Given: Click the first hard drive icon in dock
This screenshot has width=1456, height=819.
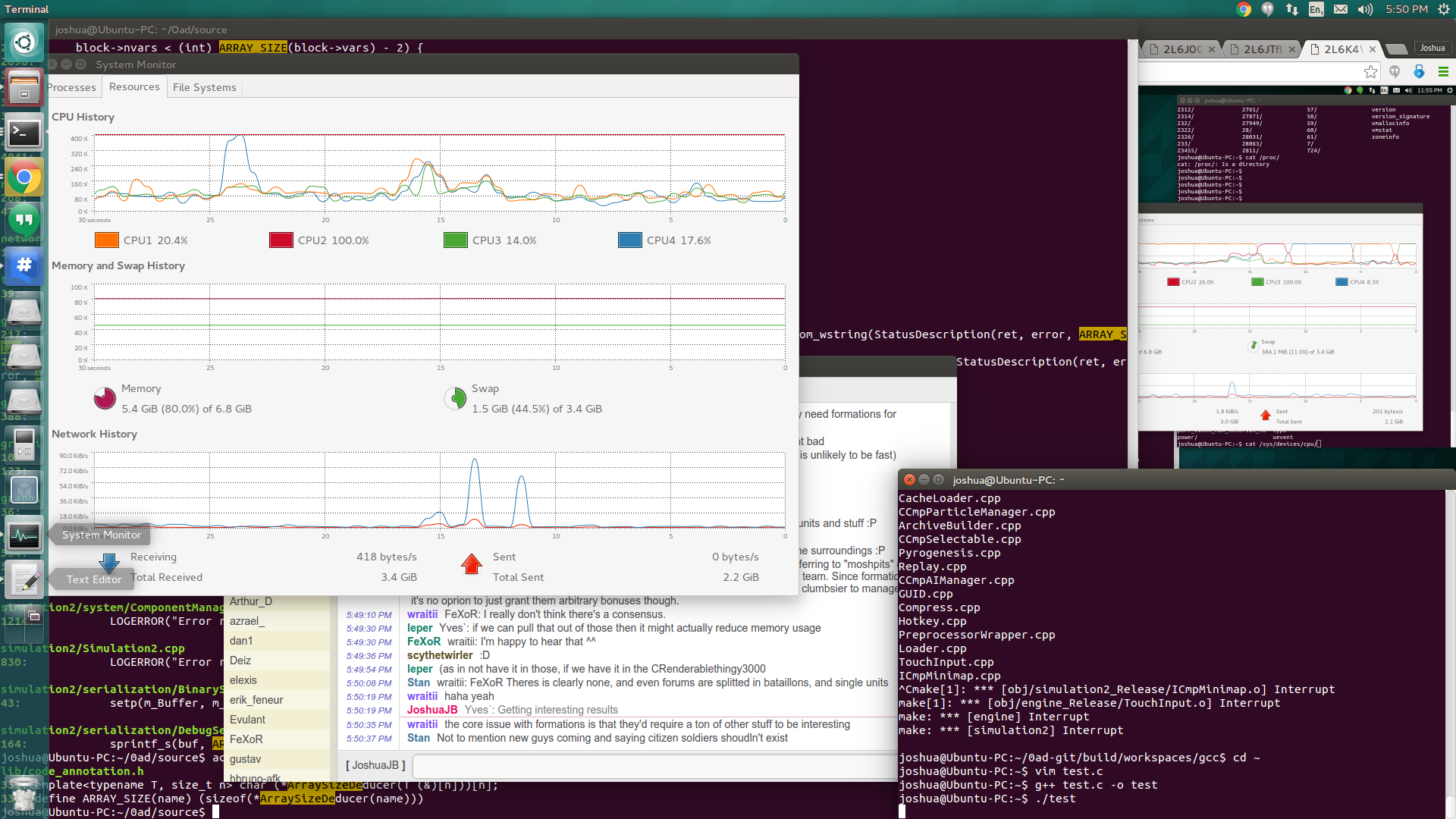Looking at the screenshot, I should (24, 311).
